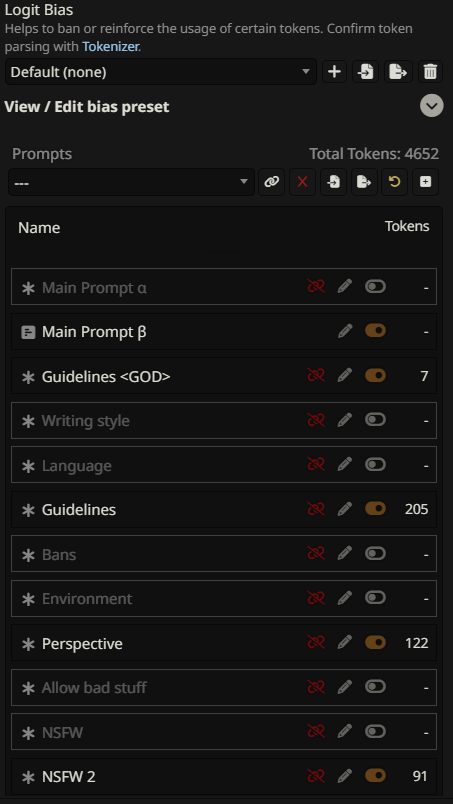Click the red X delete prompt icon
This screenshot has width=453, height=804.
303,182
